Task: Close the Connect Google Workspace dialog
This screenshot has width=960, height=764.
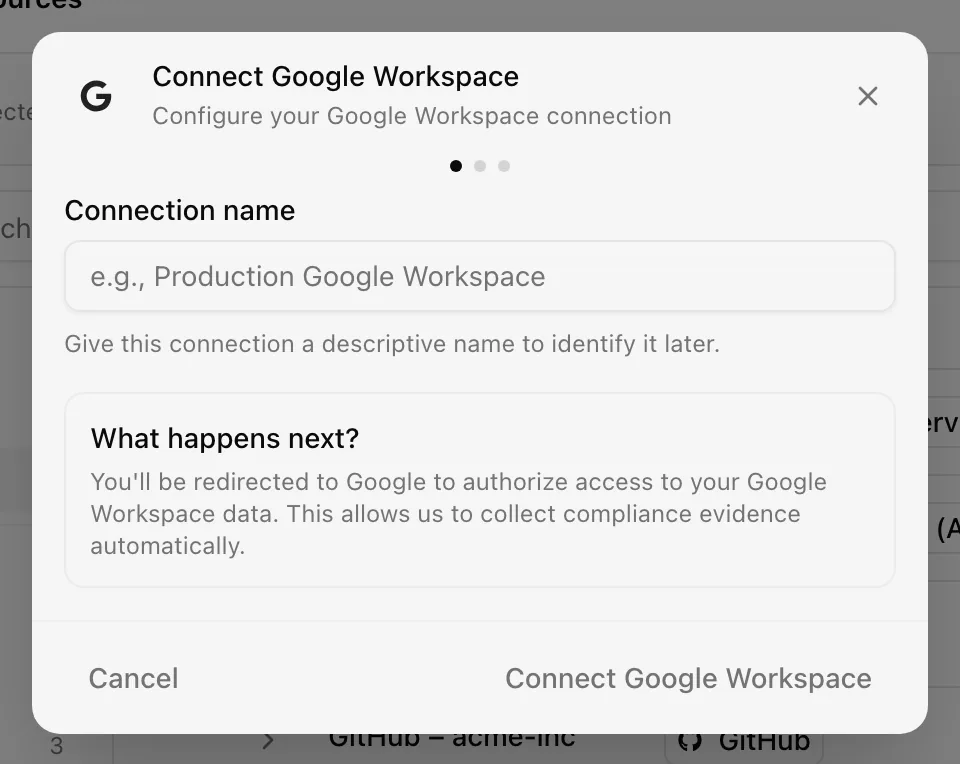Action: click(x=868, y=96)
